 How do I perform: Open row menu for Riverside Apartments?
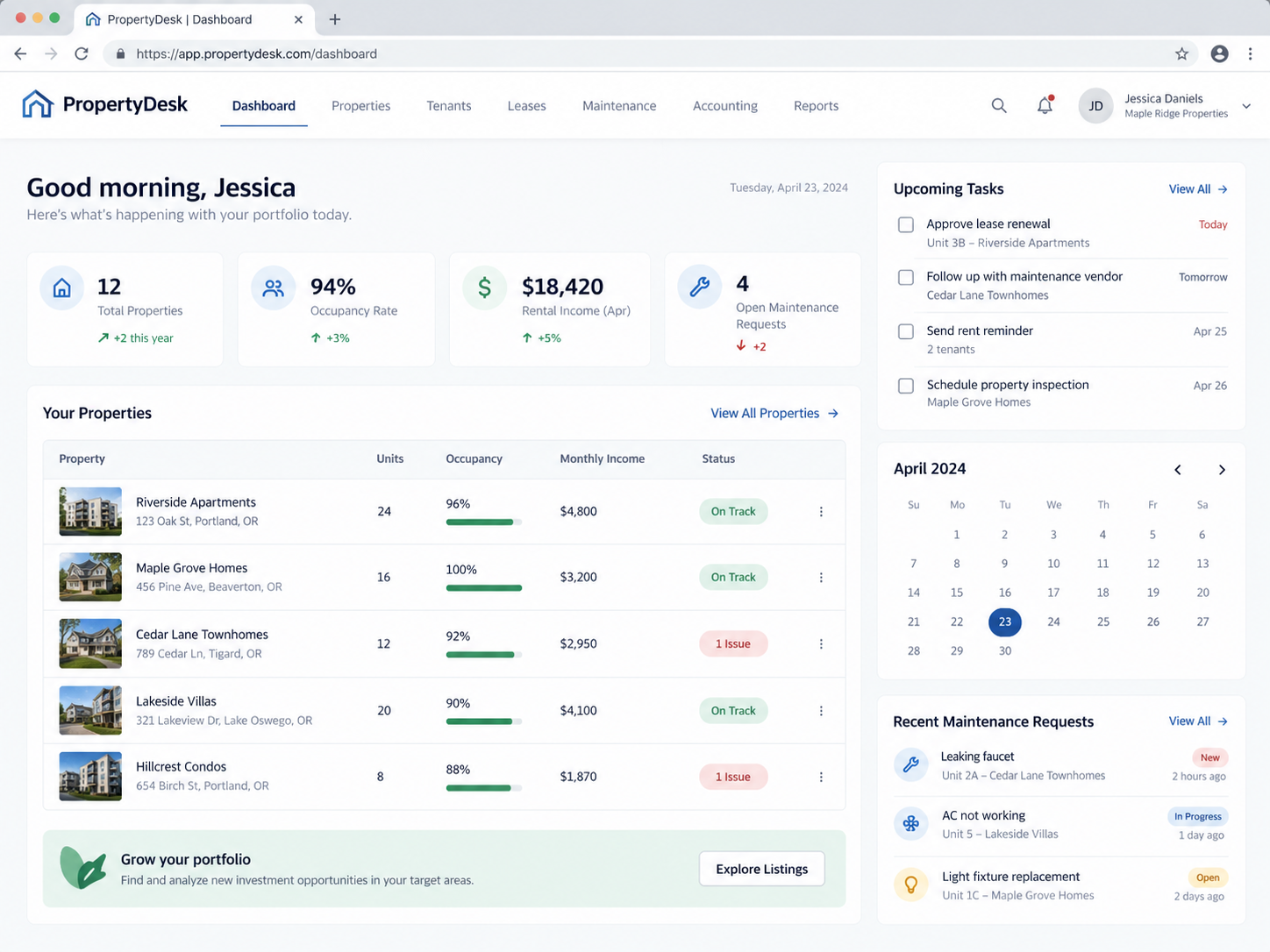coord(821,512)
